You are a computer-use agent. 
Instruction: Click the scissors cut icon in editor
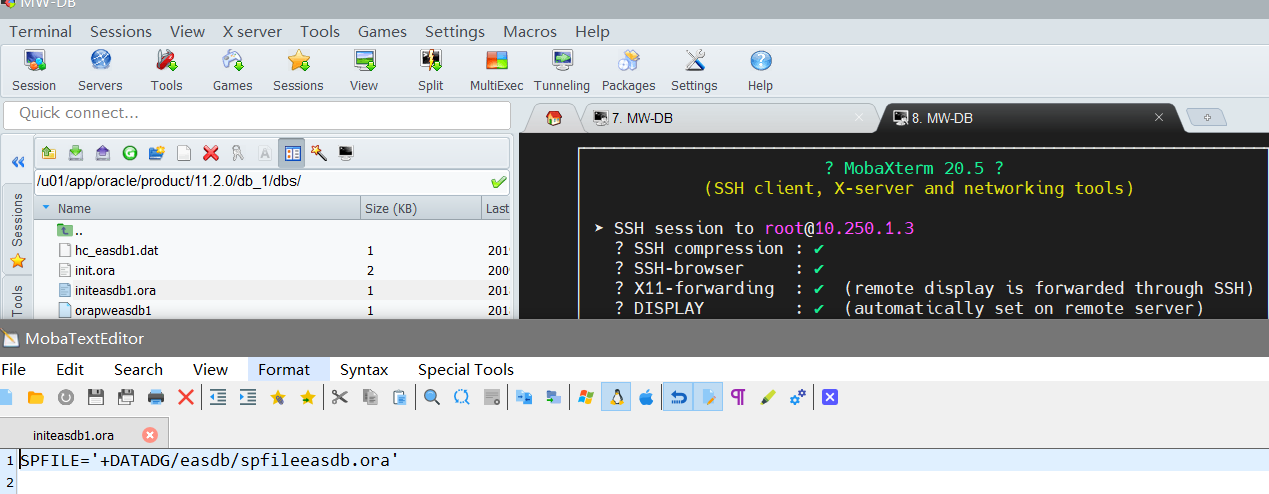coord(339,397)
